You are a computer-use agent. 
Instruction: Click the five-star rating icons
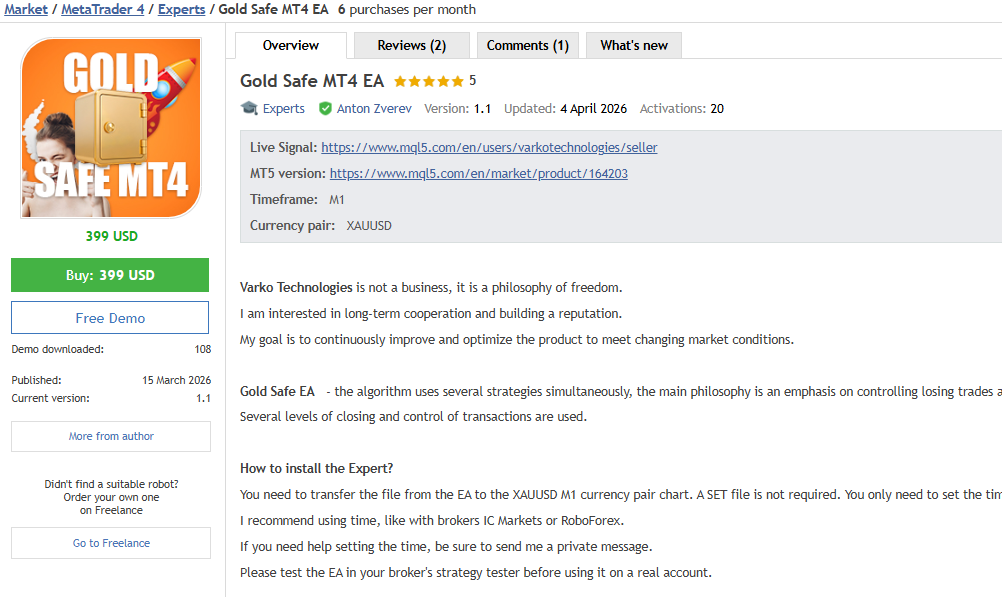(x=429, y=81)
